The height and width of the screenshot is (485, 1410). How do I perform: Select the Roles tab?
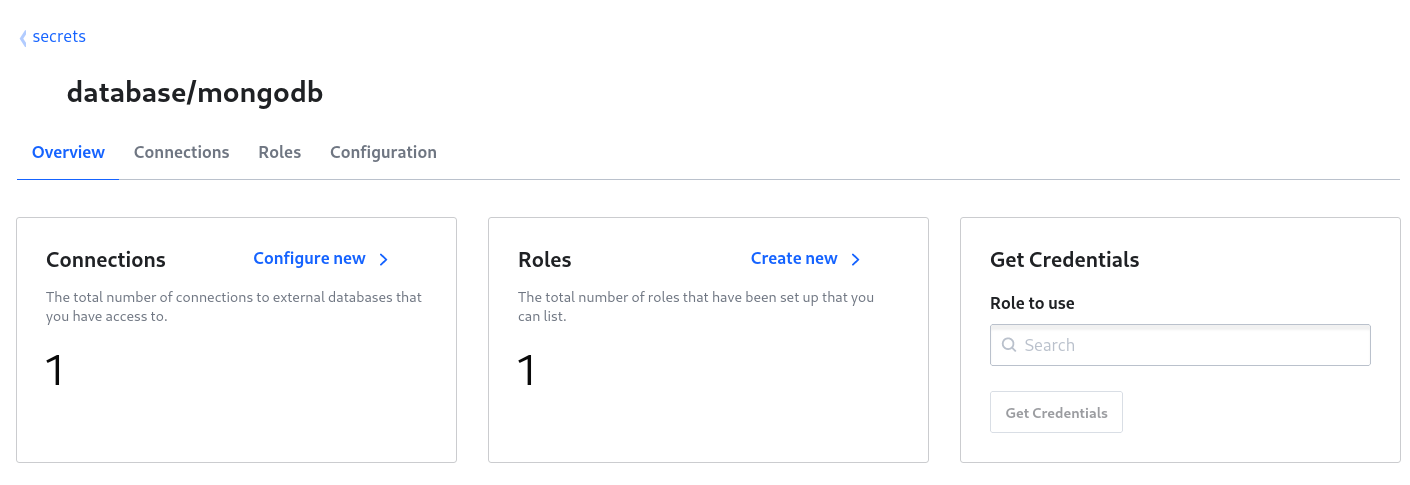[279, 152]
